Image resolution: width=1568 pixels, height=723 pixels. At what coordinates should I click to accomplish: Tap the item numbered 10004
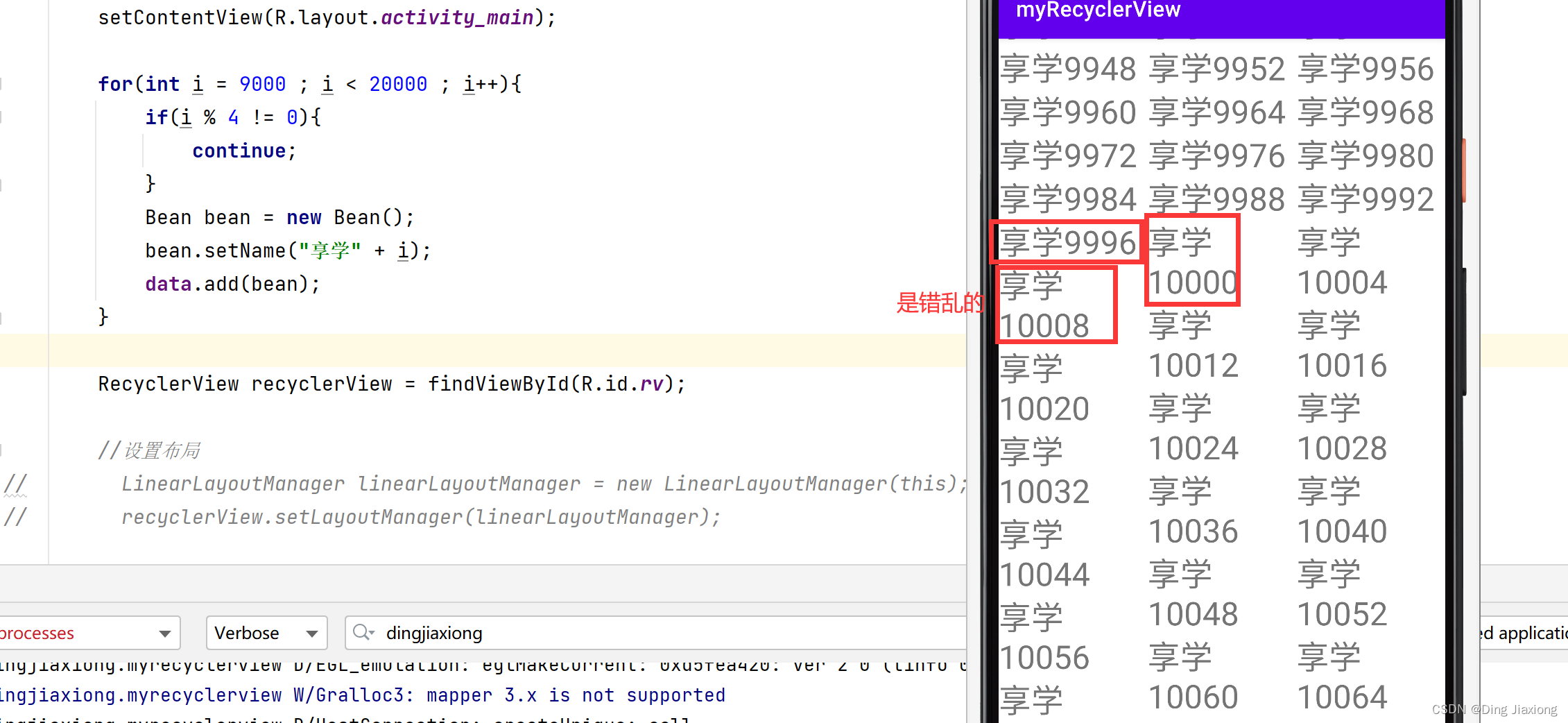tap(1342, 263)
